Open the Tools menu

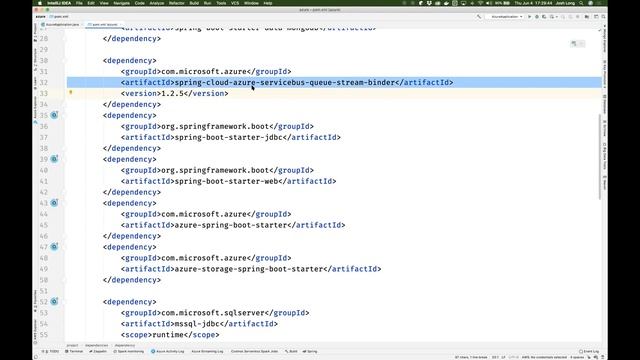click(x=221, y=3)
